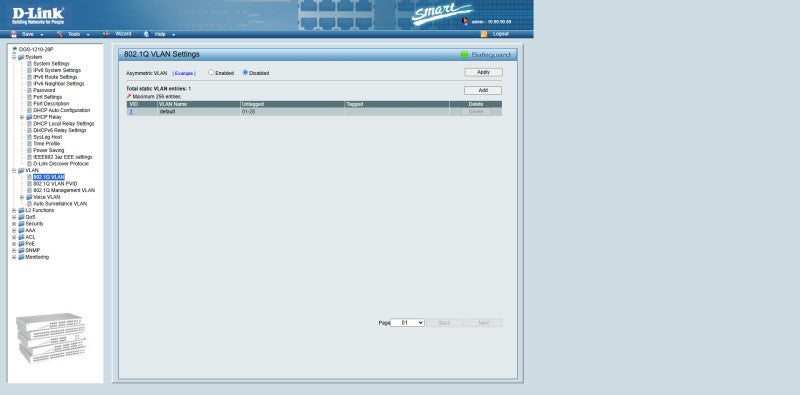Expand the SNMP folder
Viewport: 800px width, 395px height.
[14, 251]
